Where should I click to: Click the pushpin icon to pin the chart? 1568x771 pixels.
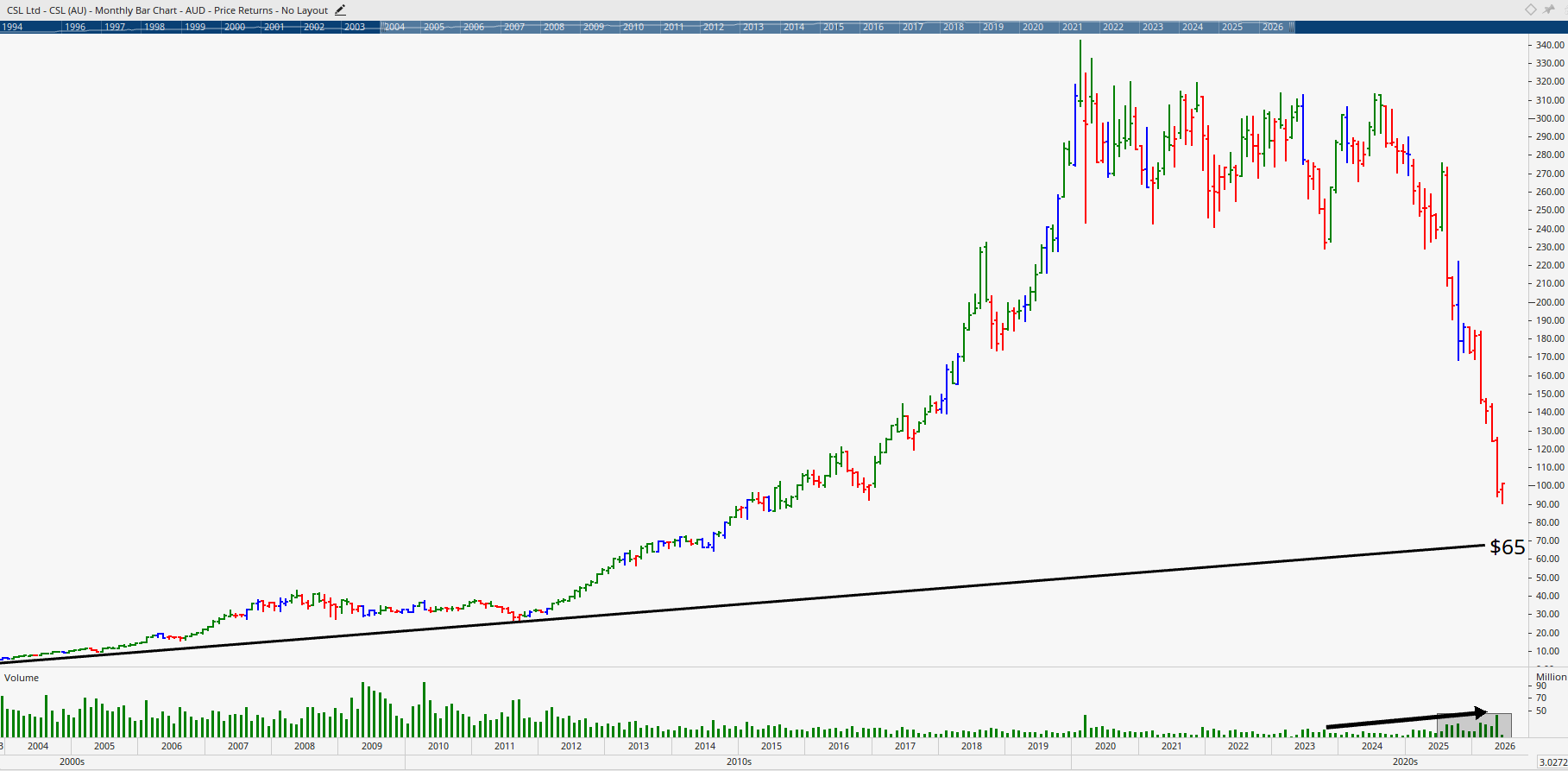pyautogui.click(x=1549, y=9)
